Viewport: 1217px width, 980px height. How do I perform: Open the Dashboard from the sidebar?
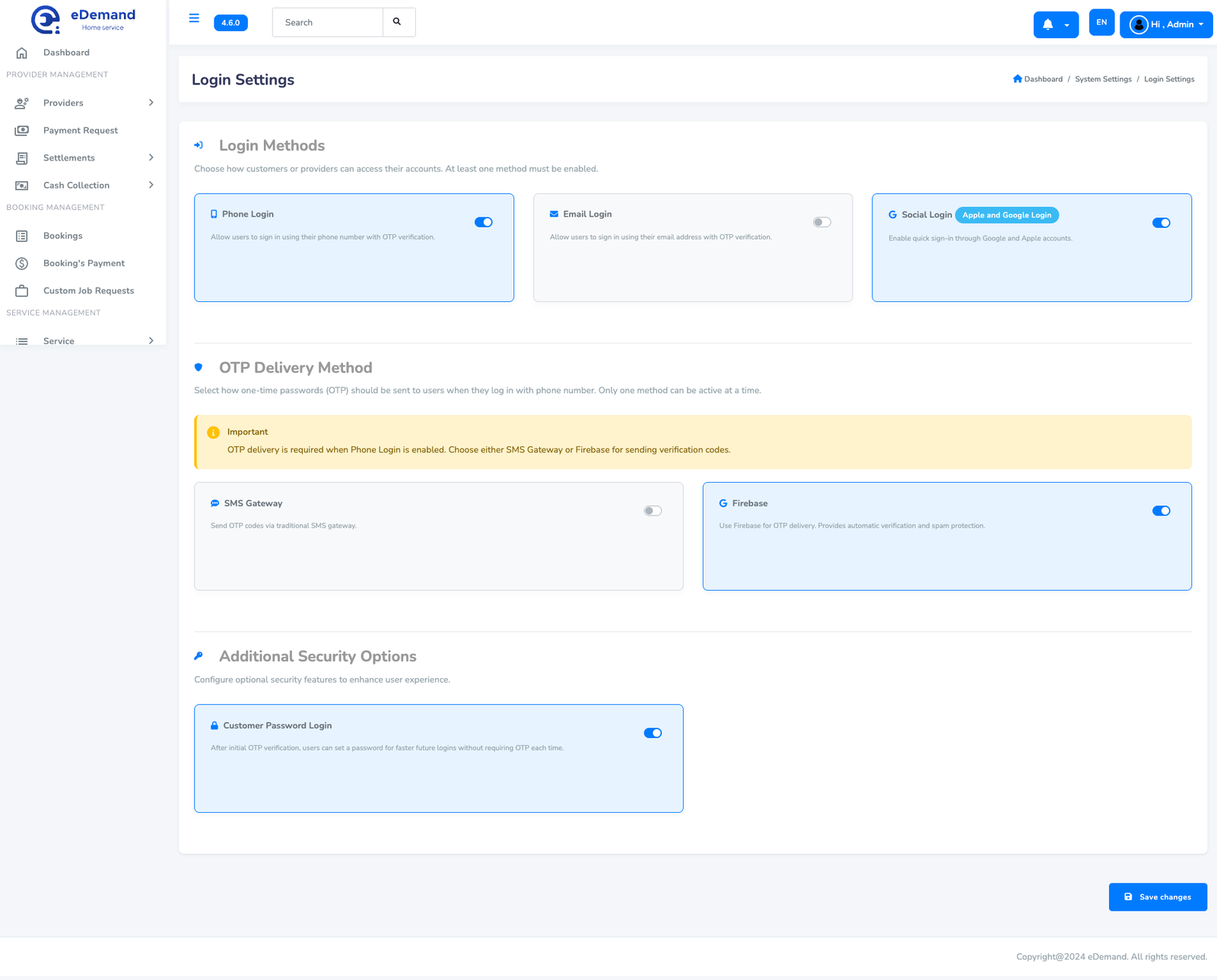click(x=65, y=52)
